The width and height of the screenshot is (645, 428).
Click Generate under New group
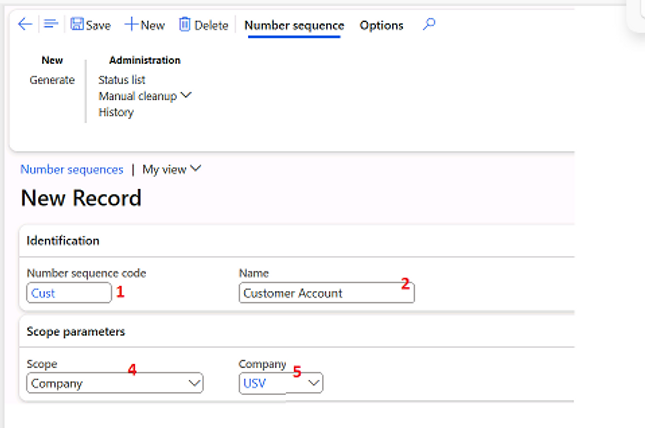(52, 80)
